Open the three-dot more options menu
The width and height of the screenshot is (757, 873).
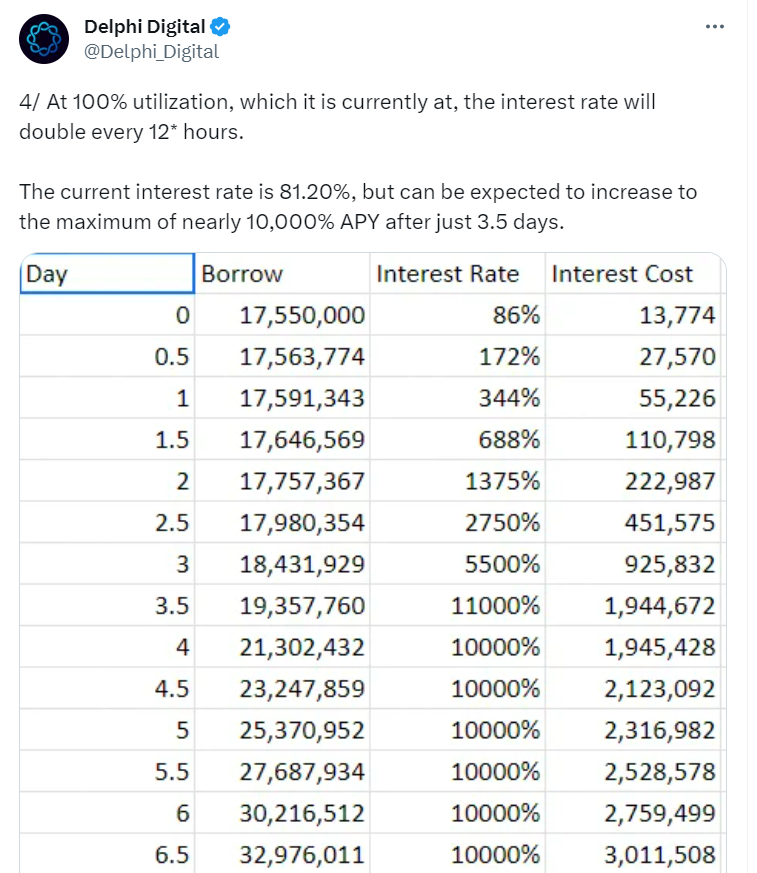click(714, 27)
